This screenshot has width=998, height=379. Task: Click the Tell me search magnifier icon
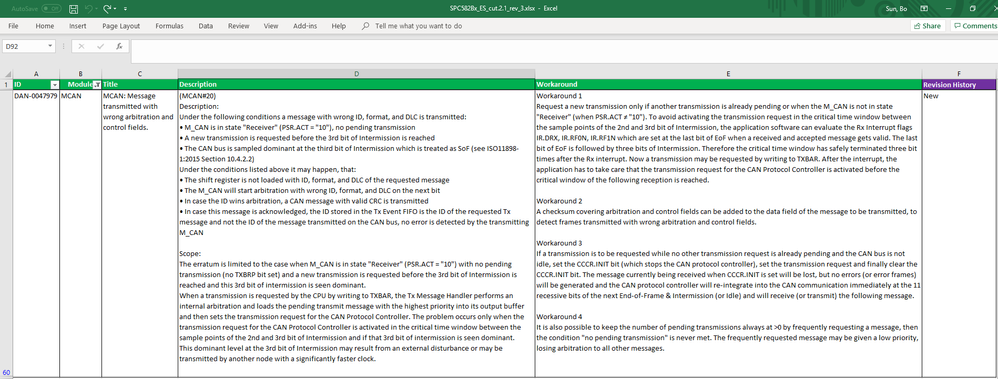point(365,26)
